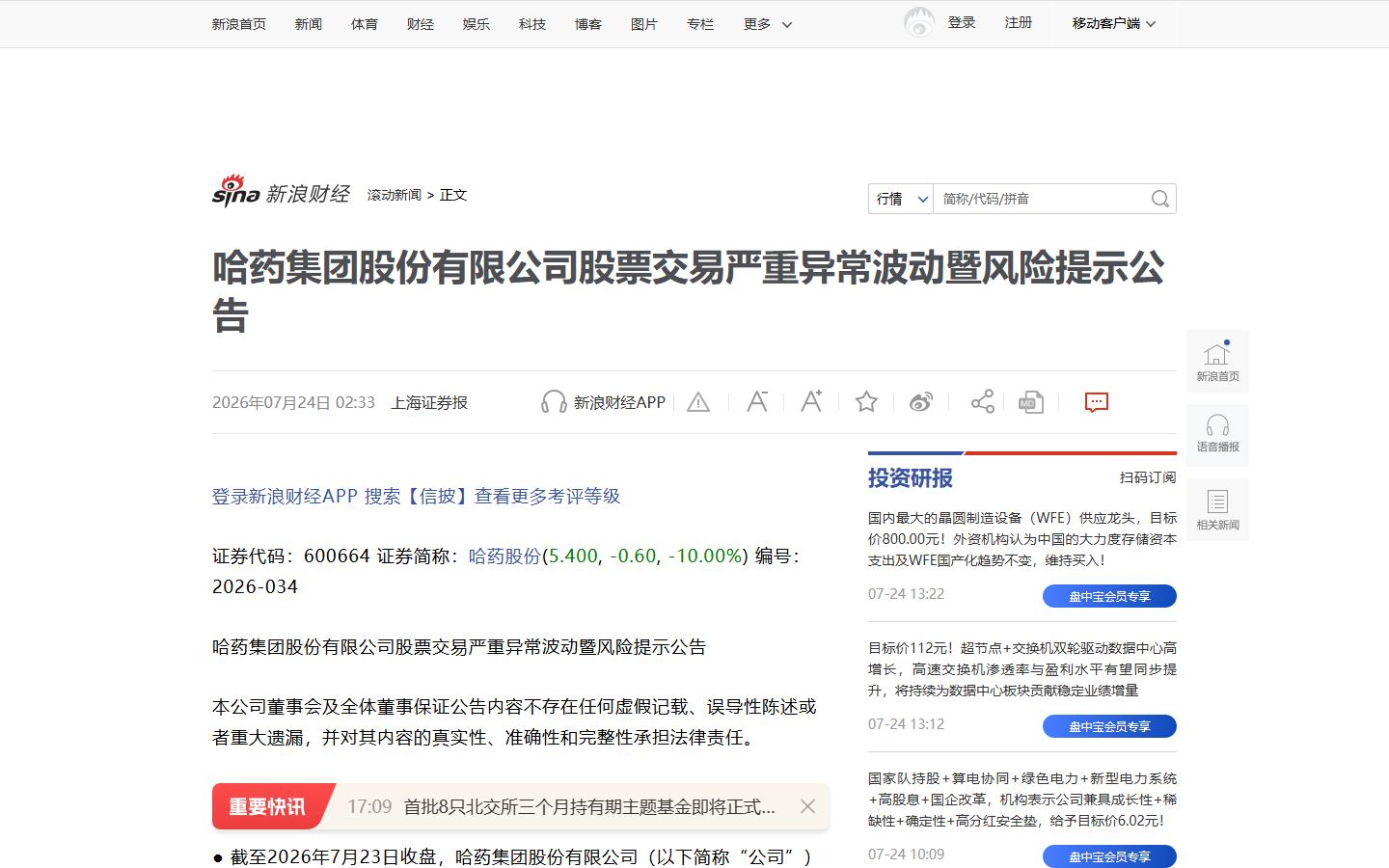Click the warning triangle report icon
The height and width of the screenshot is (868, 1389).
coord(698,402)
